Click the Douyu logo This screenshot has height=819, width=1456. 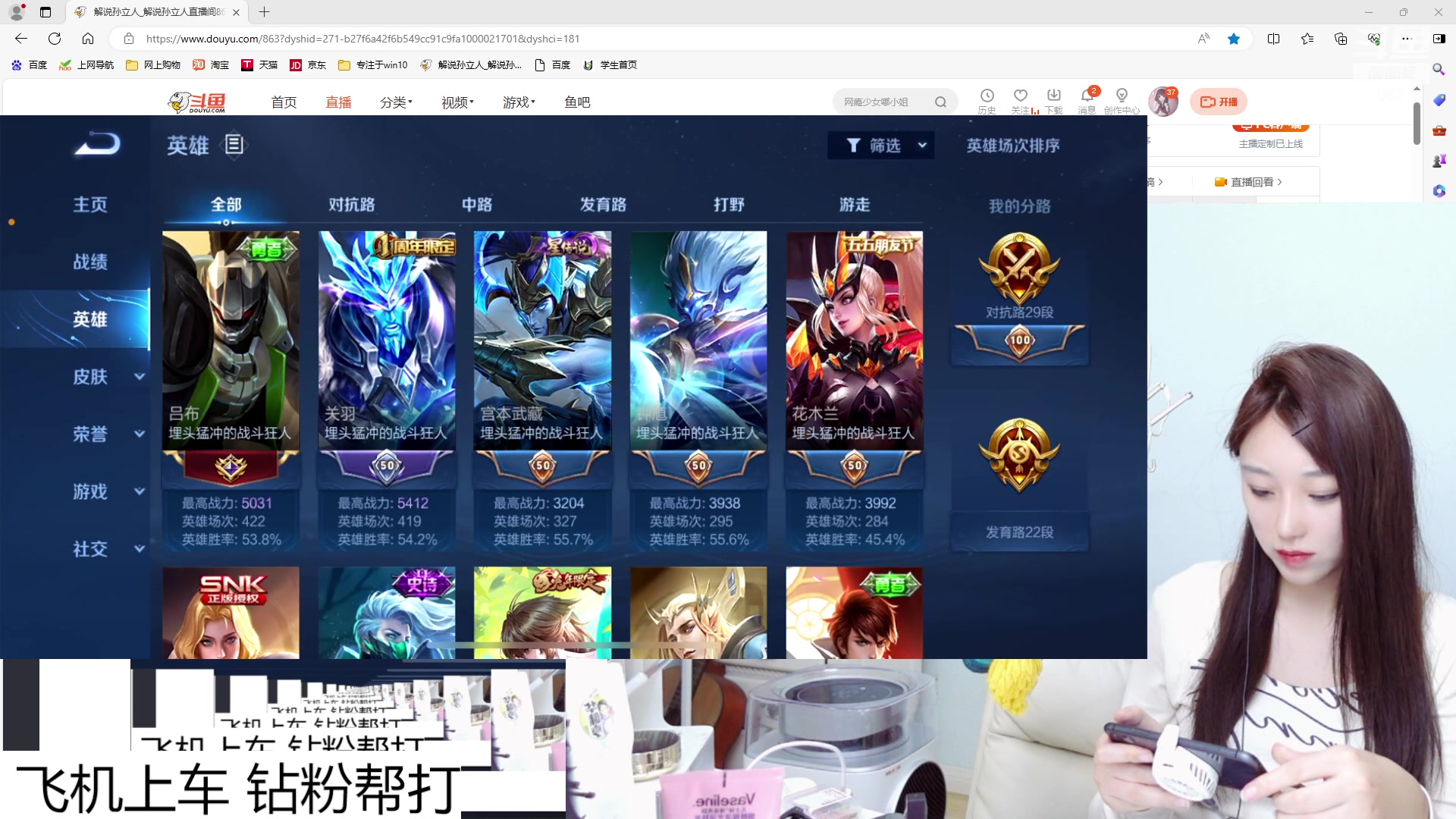tap(197, 102)
